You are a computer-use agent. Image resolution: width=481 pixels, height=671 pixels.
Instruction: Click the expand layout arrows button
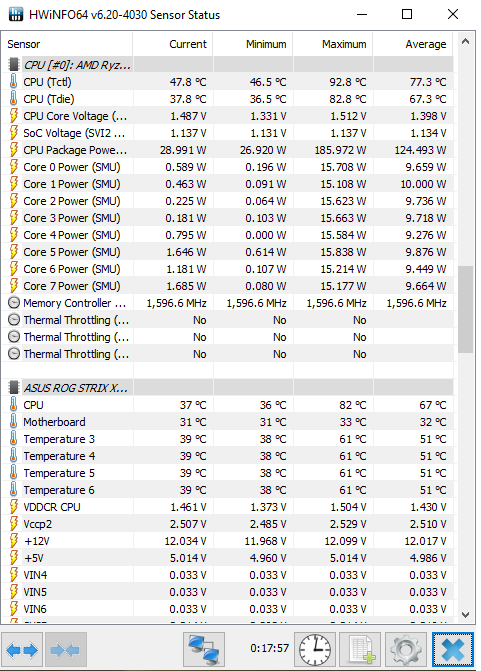click(x=22, y=650)
